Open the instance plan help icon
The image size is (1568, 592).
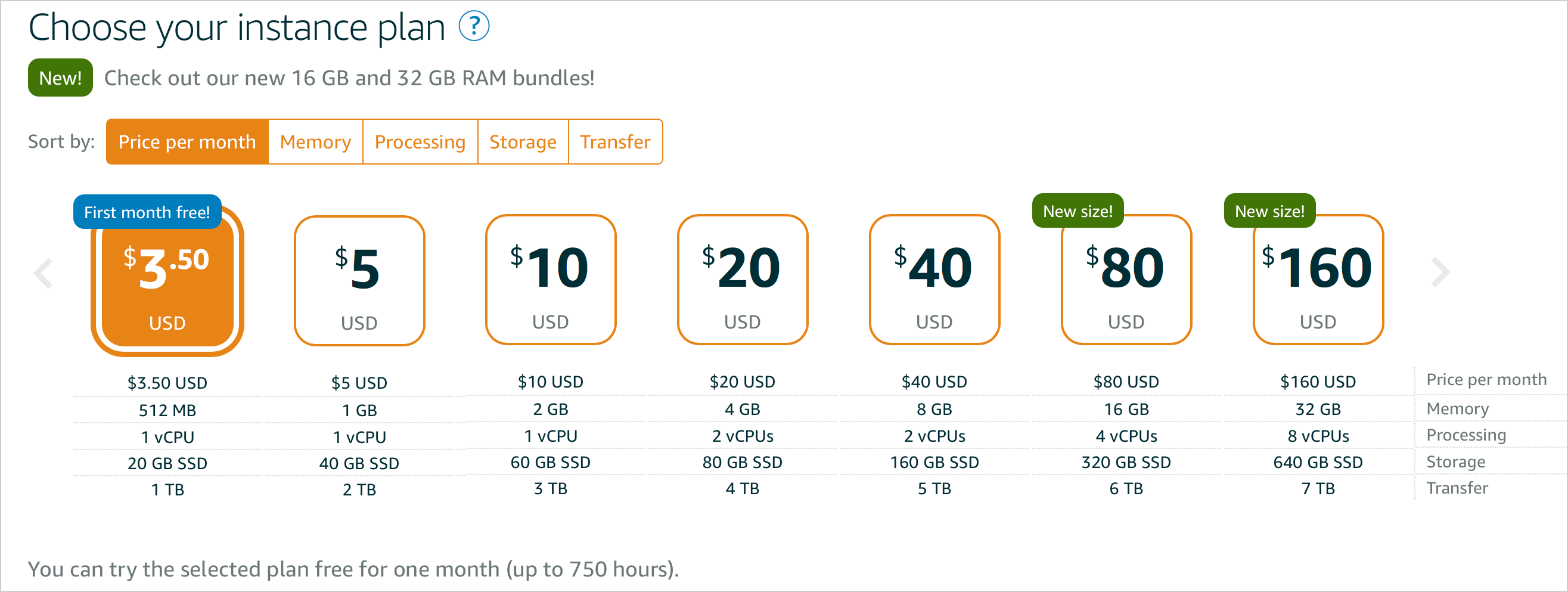pos(474,26)
